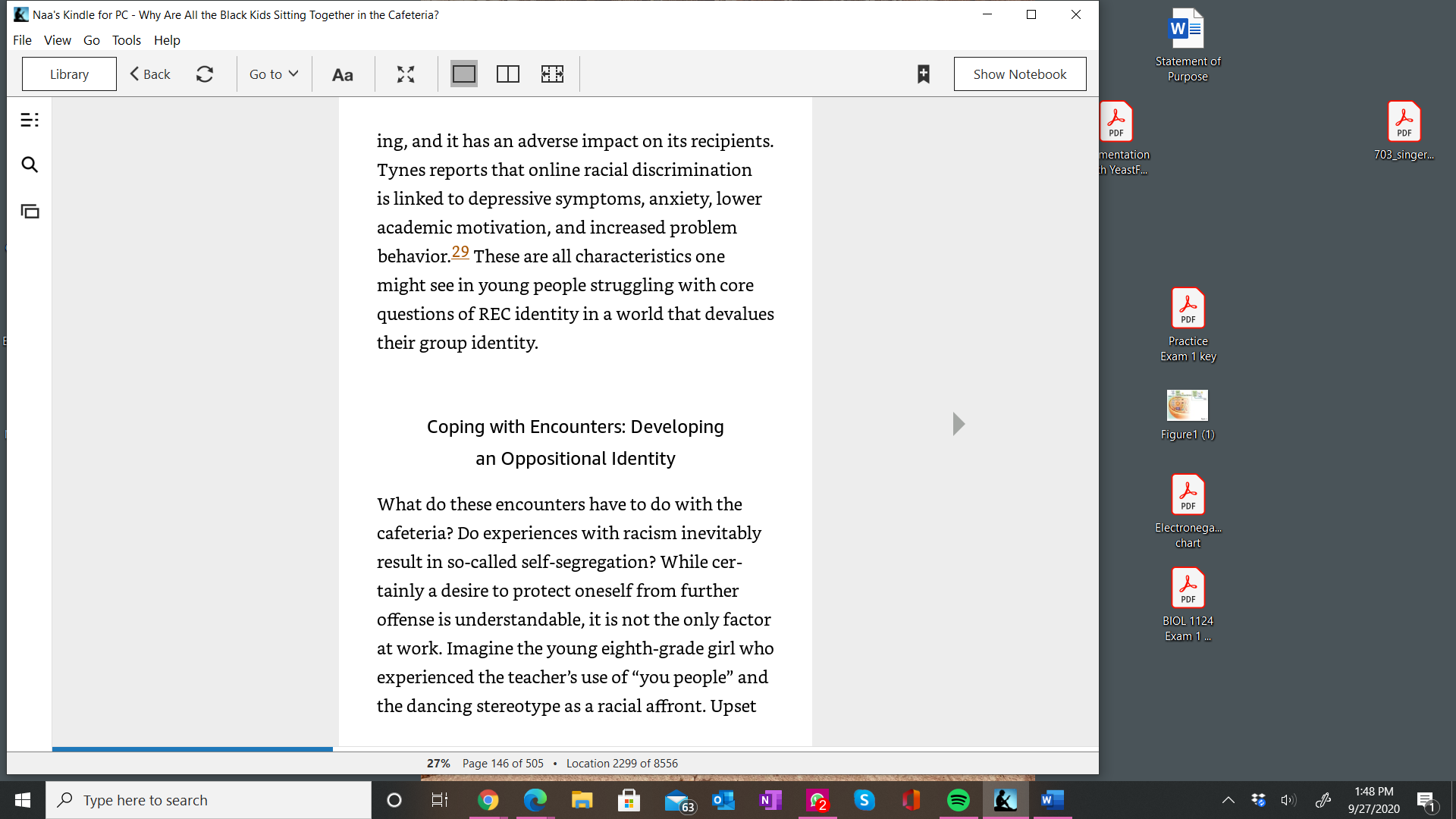The width and height of the screenshot is (1456, 819).
Task: Enter full screen mode
Action: pyautogui.click(x=406, y=74)
